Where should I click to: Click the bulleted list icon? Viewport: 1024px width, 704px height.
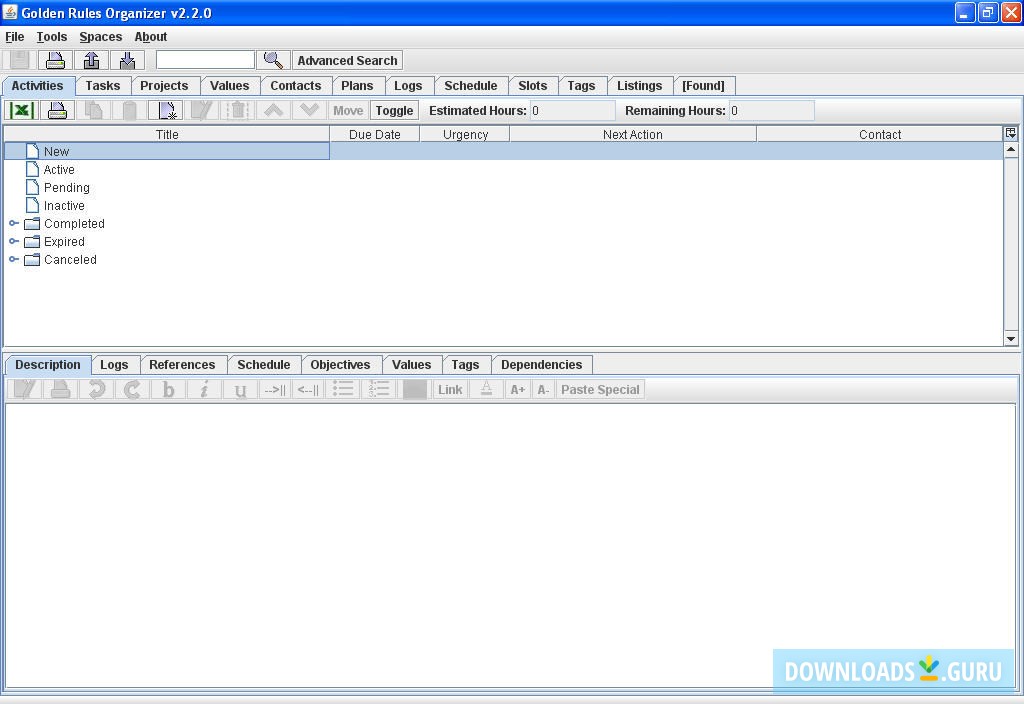344,389
